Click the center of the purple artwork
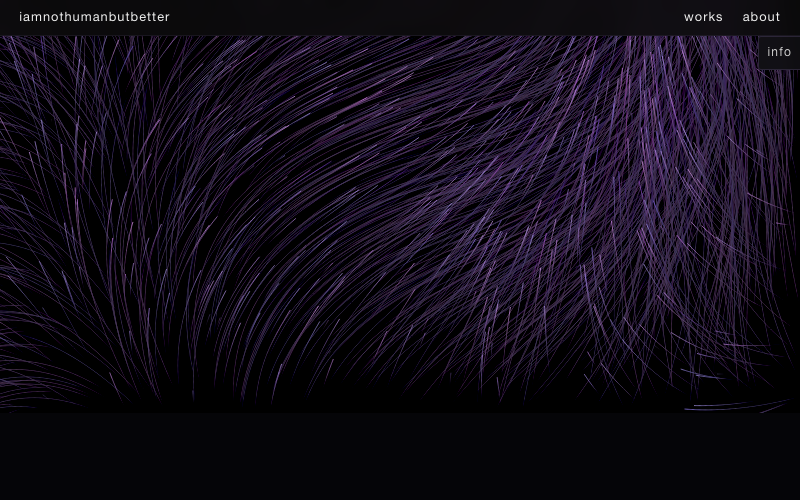The height and width of the screenshot is (500, 800). [400, 220]
